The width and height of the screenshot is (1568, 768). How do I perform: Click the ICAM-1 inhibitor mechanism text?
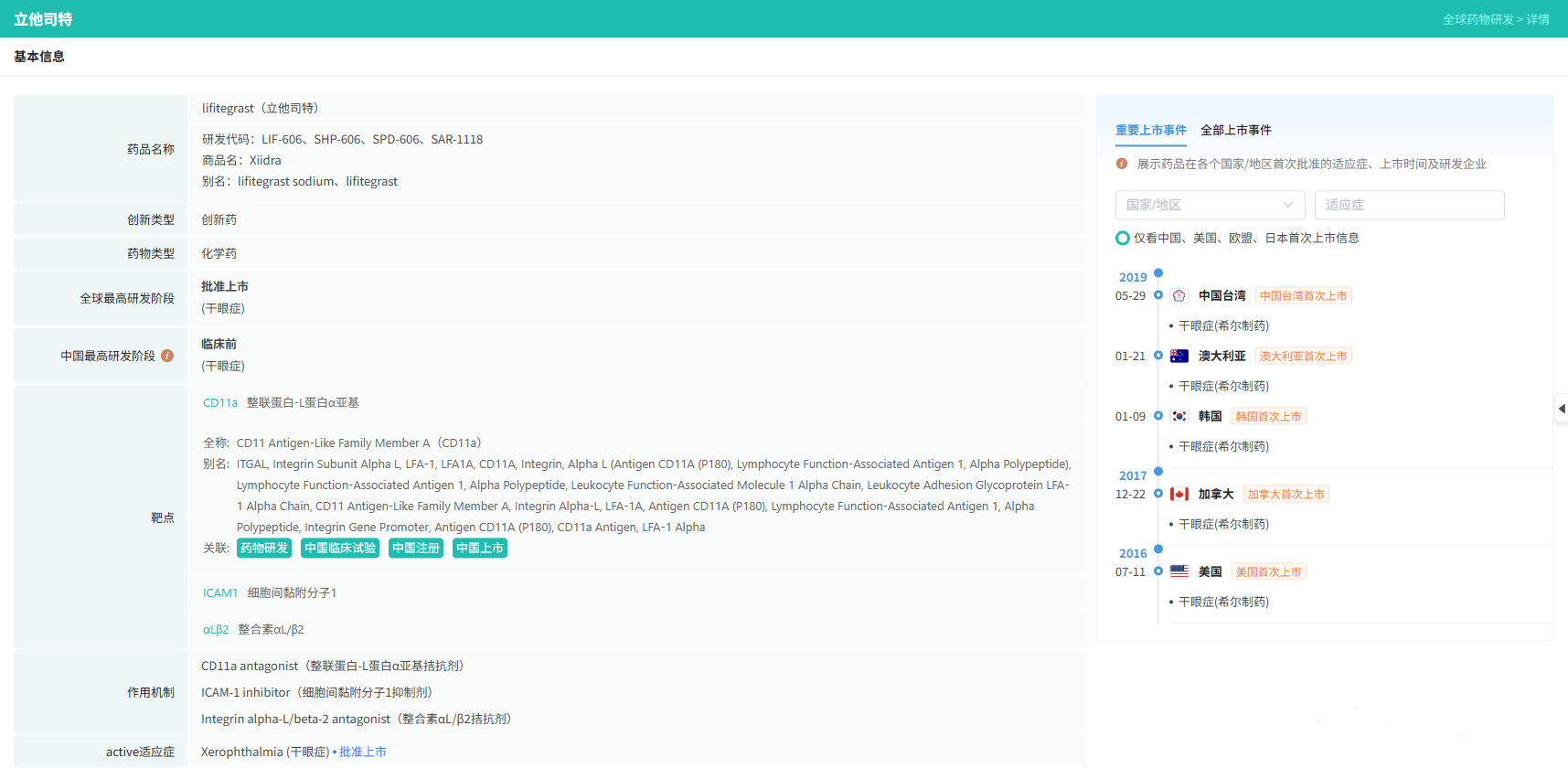coord(317,692)
